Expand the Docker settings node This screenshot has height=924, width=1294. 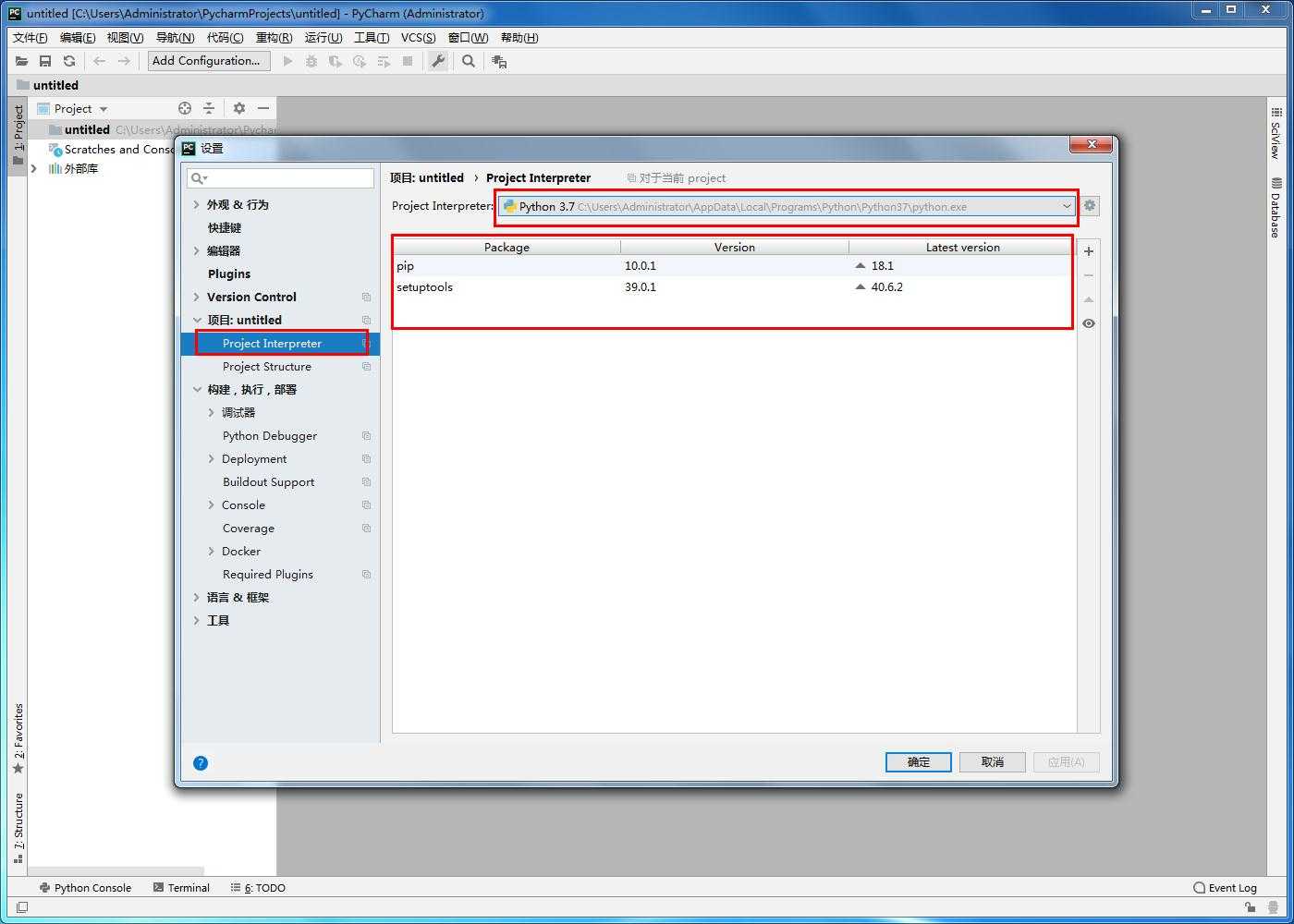[211, 551]
